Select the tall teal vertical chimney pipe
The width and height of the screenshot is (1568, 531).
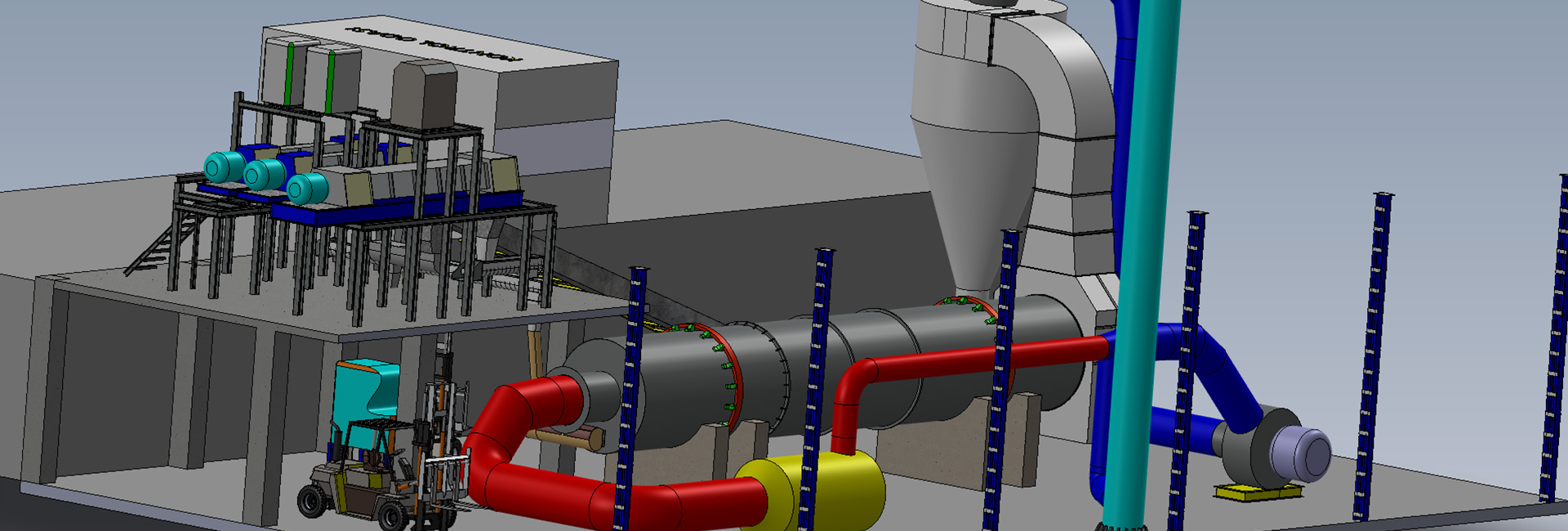click(1143, 245)
